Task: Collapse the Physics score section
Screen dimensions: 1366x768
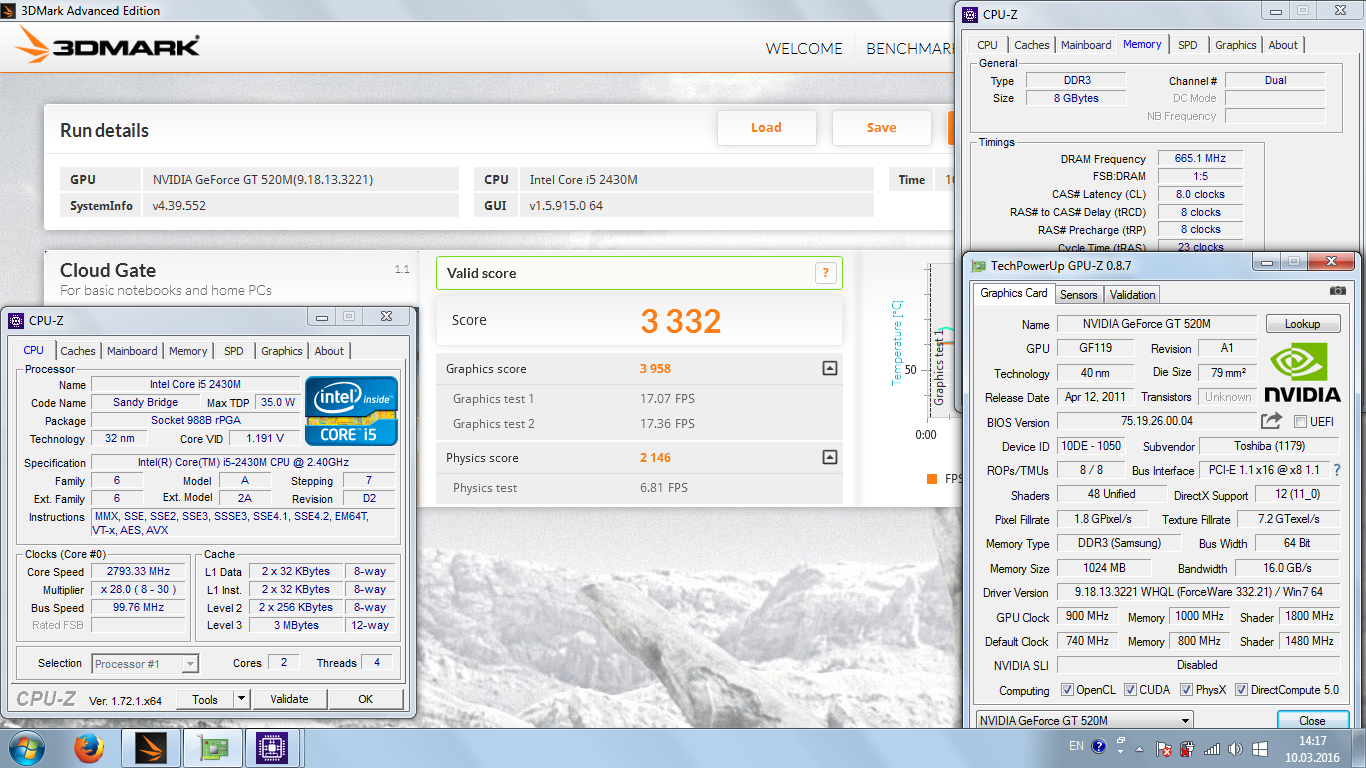Action: (x=829, y=457)
